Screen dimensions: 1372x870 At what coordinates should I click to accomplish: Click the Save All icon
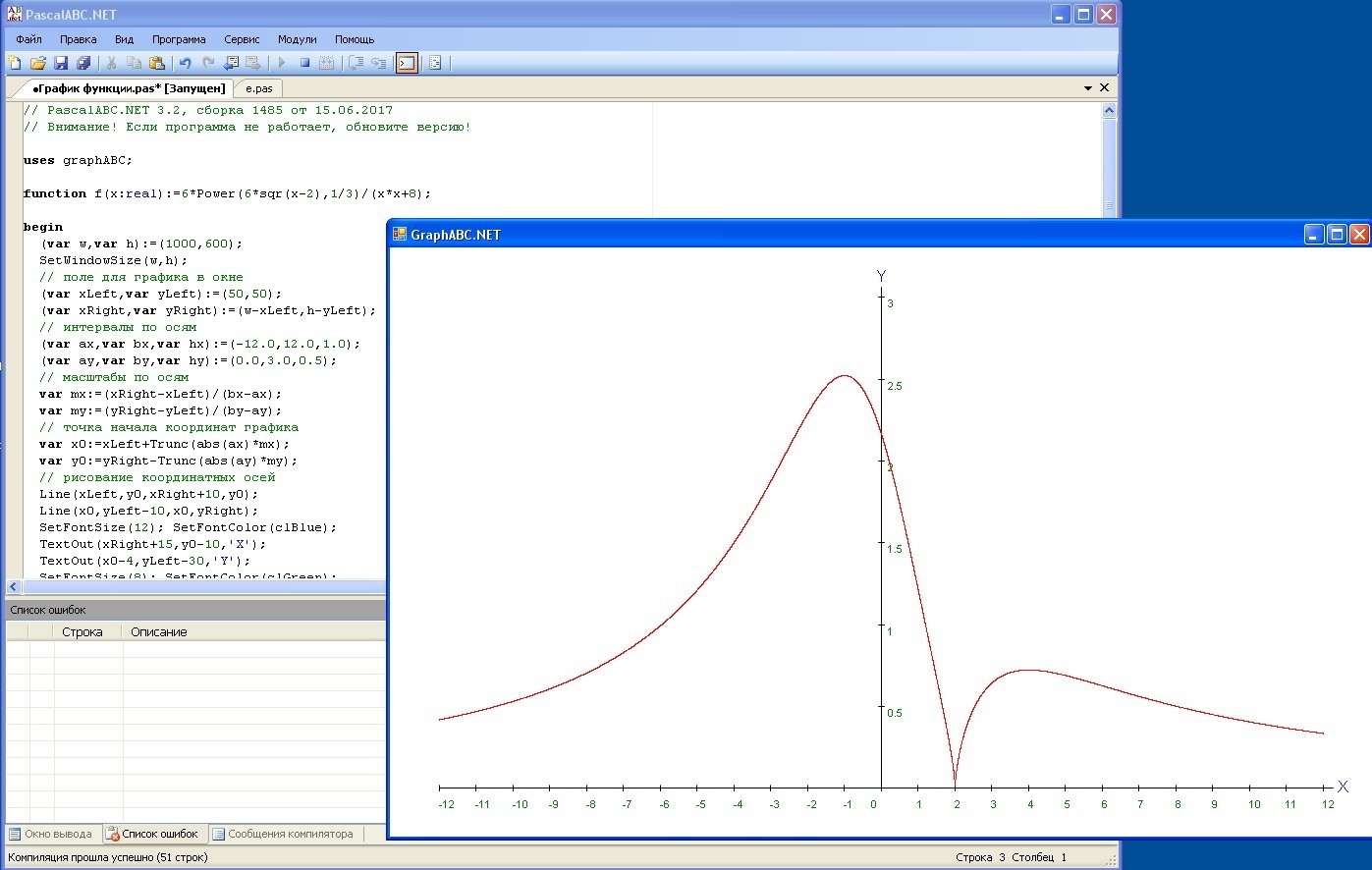[x=83, y=63]
